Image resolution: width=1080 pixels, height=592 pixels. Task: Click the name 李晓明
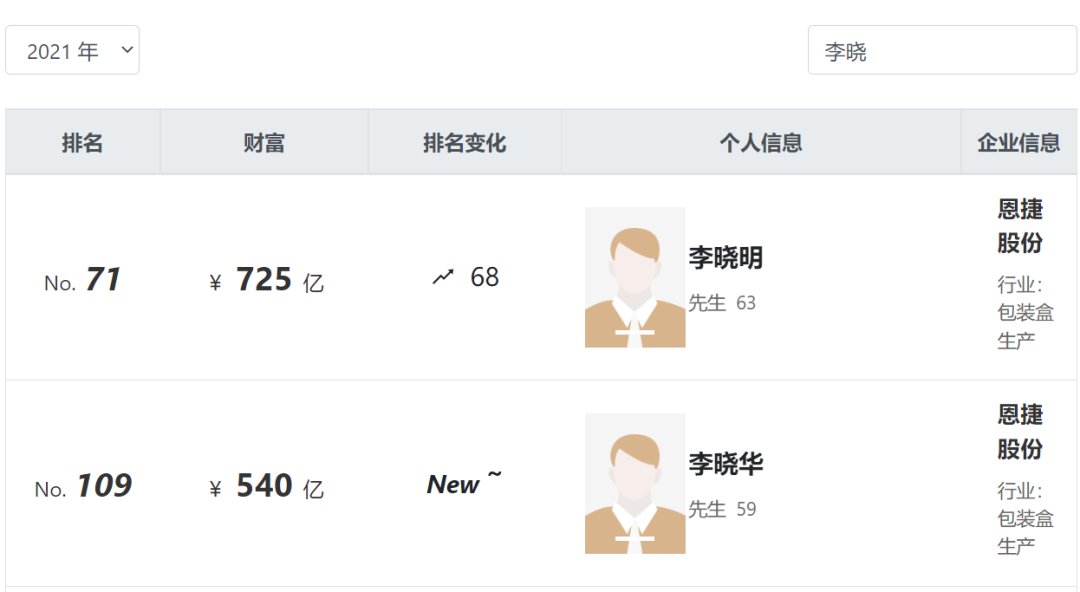[x=725, y=258]
